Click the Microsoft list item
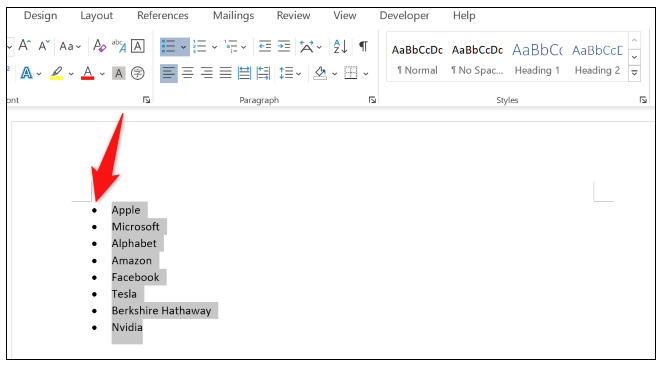The width and height of the screenshot is (661, 369). coord(136,227)
